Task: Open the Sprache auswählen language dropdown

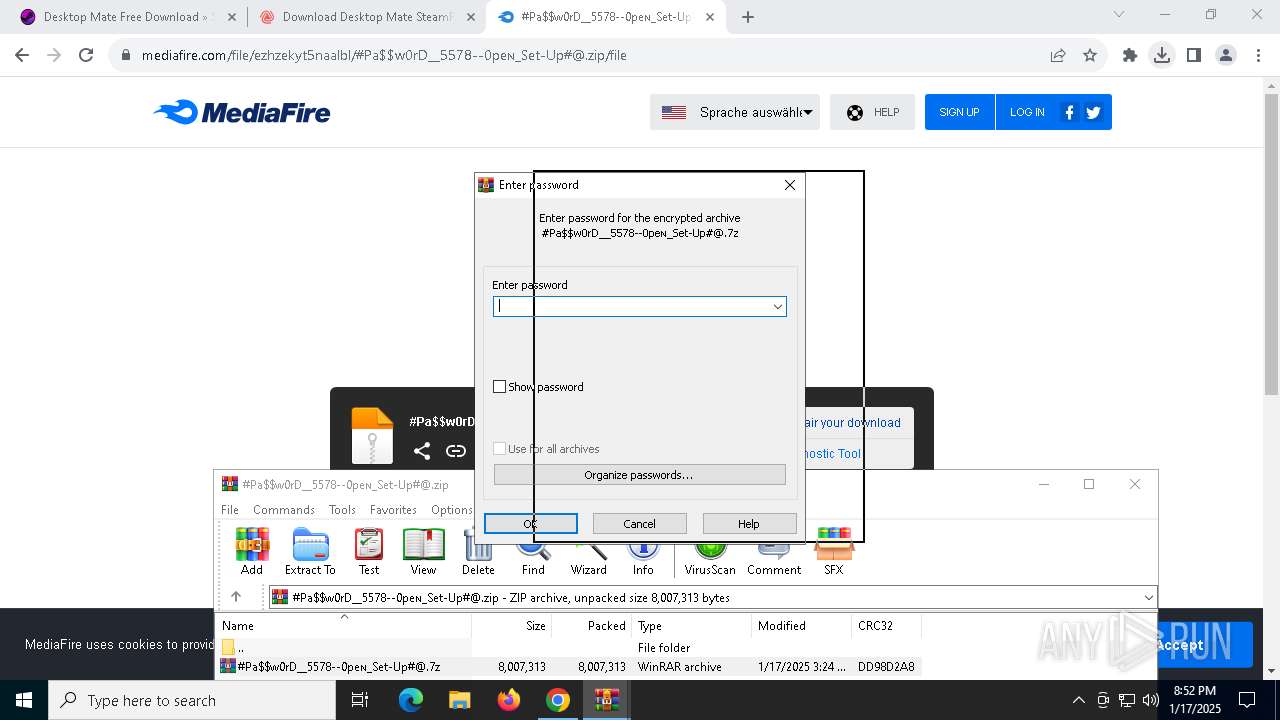Action: 735,112
